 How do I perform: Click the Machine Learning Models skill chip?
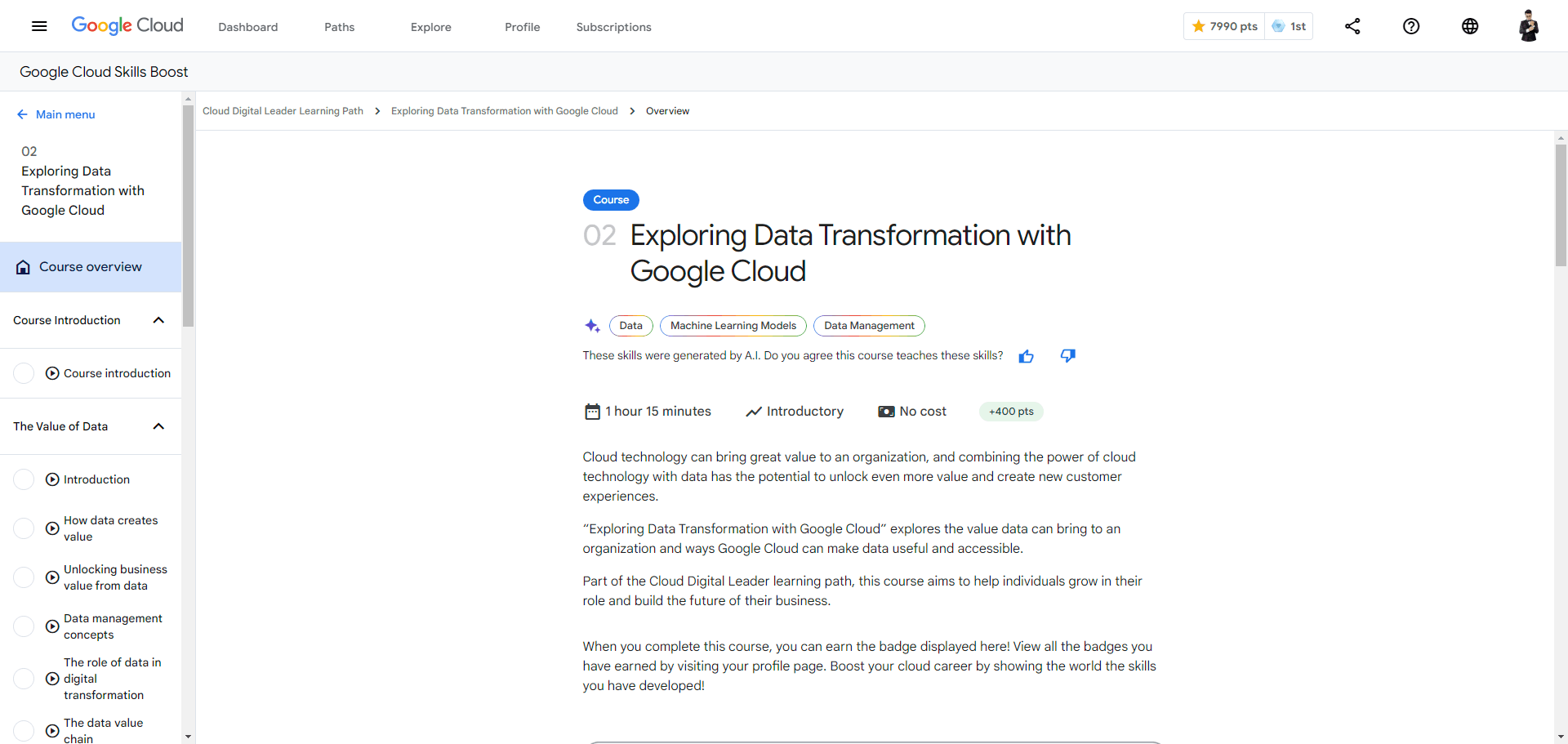(x=733, y=326)
